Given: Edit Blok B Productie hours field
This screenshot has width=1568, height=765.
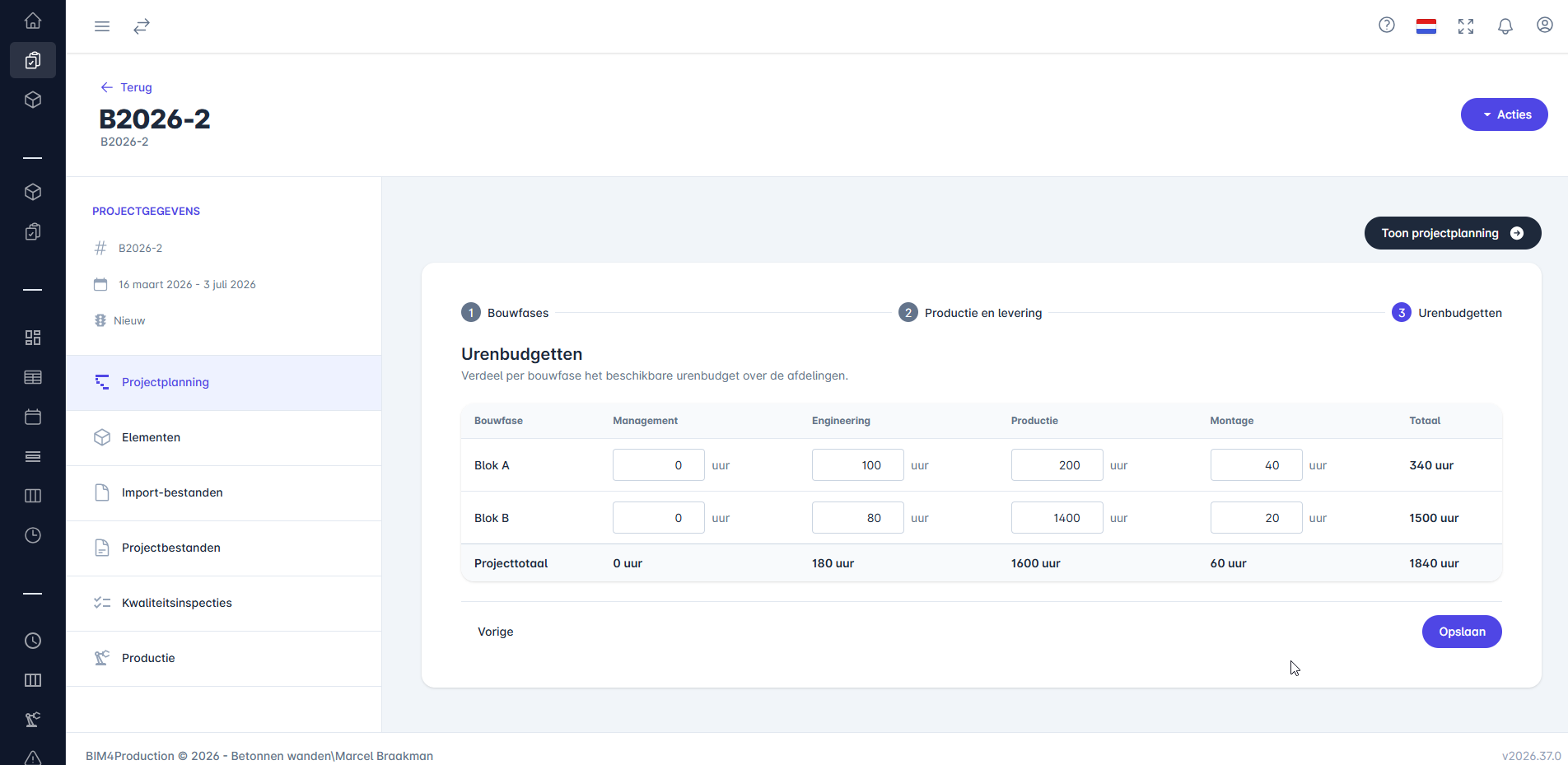Looking at the screenshot, I should [x=1057, y=518].
